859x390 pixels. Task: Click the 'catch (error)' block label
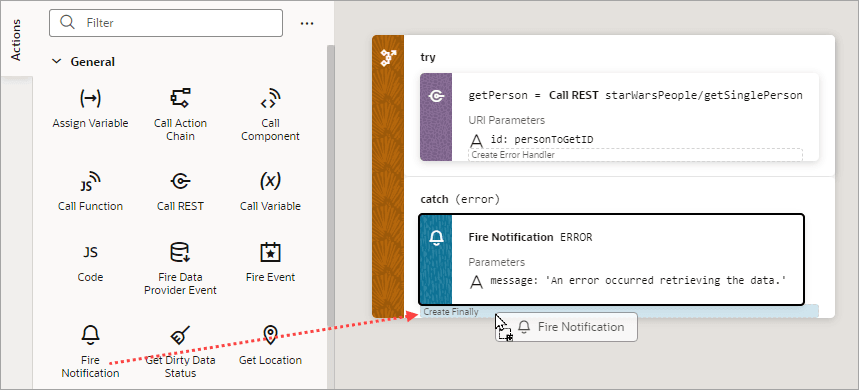pos(460,199)
